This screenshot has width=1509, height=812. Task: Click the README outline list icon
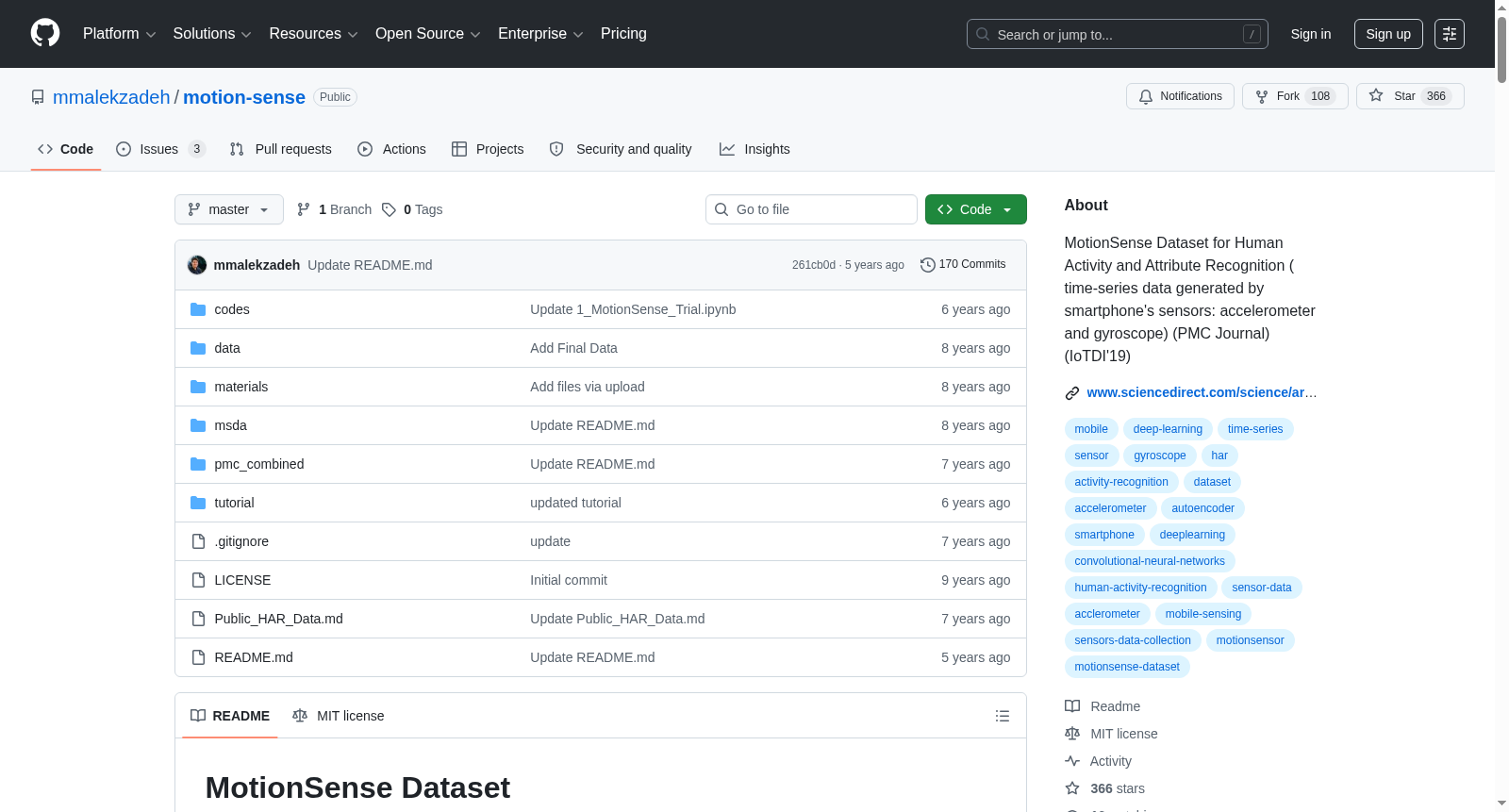[1003, 716]
